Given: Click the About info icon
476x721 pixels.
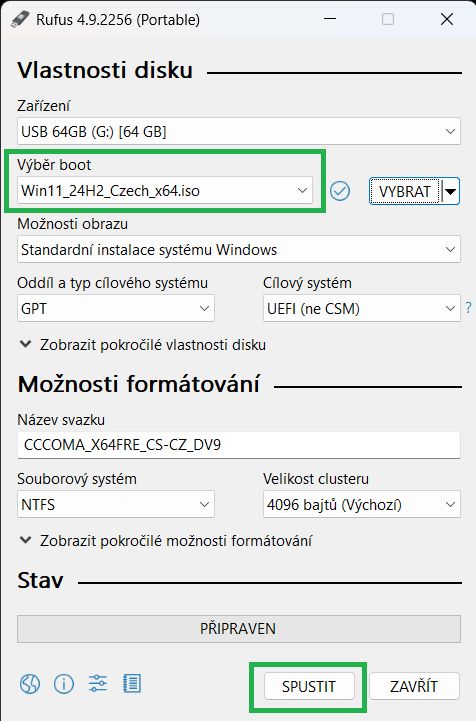Looking at the screenshot, I should point(64,684).
